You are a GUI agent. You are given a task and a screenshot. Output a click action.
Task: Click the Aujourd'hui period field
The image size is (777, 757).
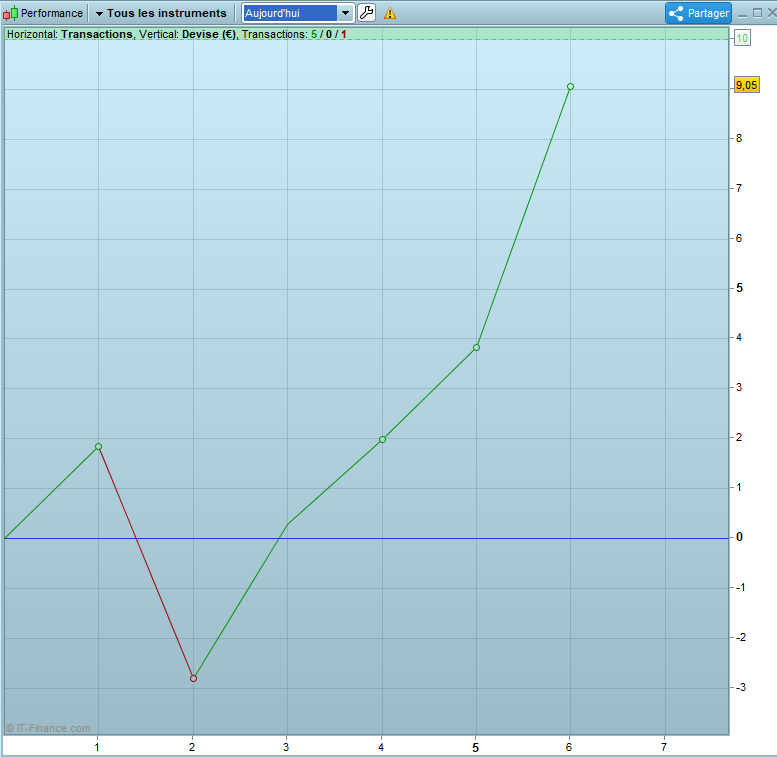pos(290,13)
